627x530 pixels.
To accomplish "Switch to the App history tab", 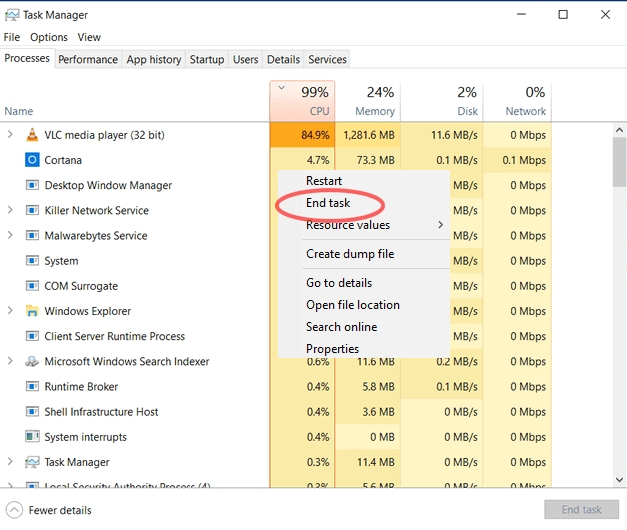I will [154, 59].
